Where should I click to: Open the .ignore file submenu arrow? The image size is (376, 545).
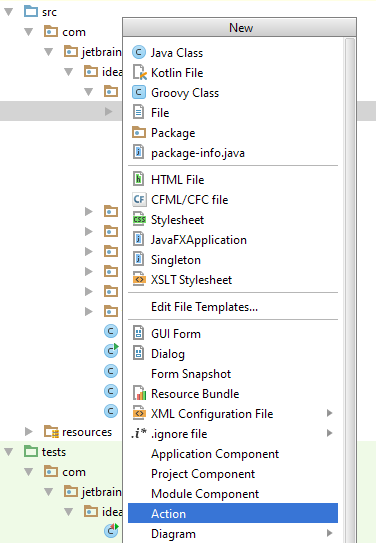pyautogui.click(x=329, y=433)
